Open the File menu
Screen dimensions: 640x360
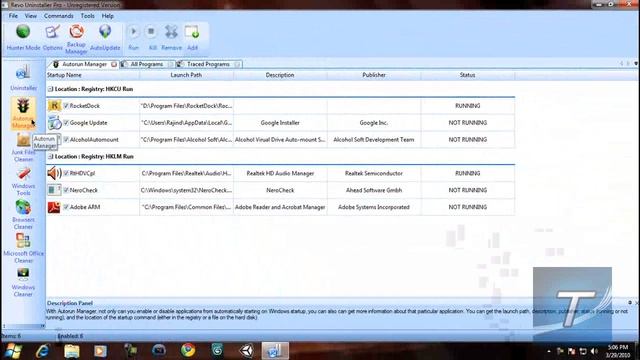tap(13, 16)
